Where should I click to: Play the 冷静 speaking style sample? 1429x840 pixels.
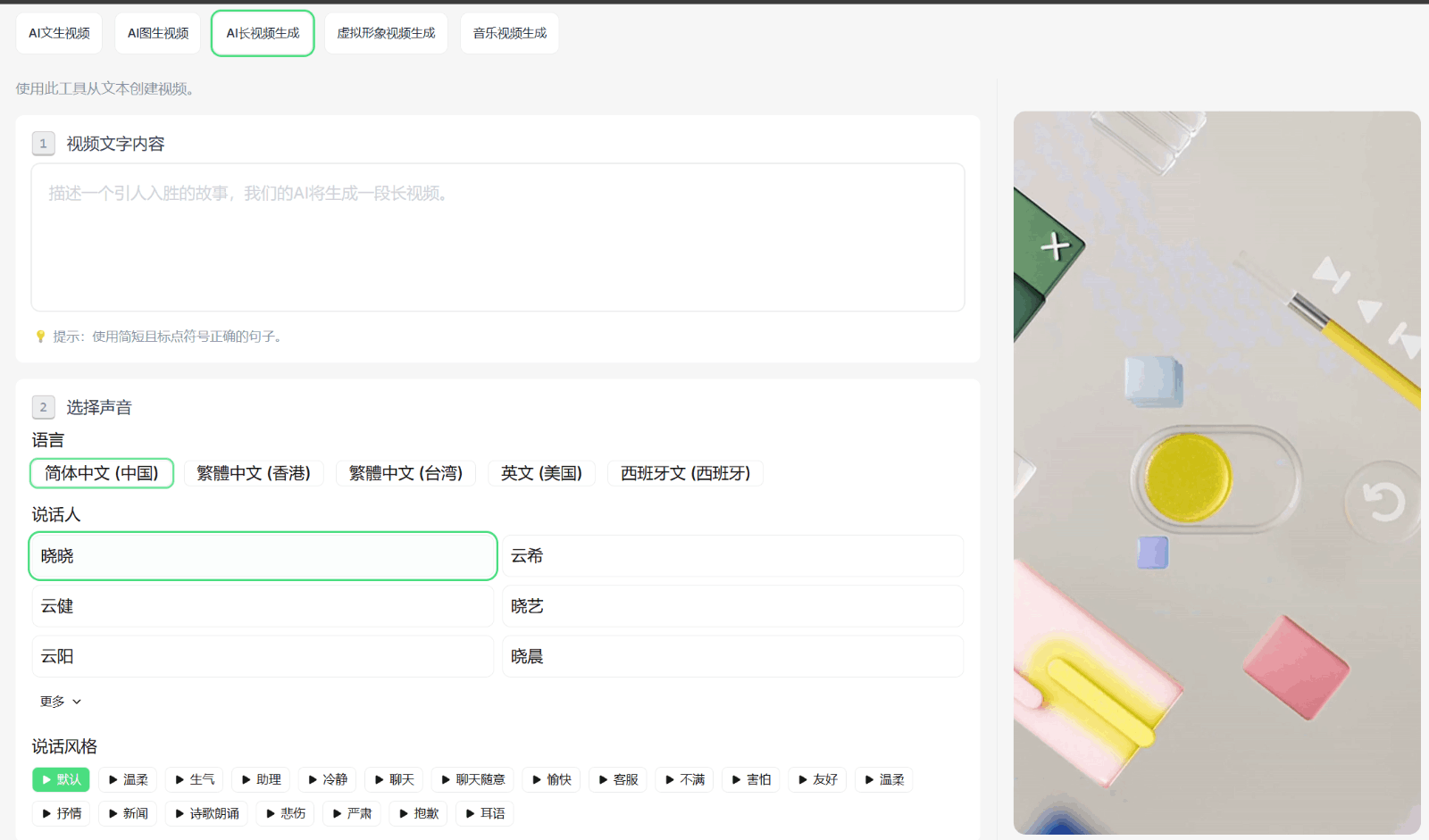coord(327,779)
